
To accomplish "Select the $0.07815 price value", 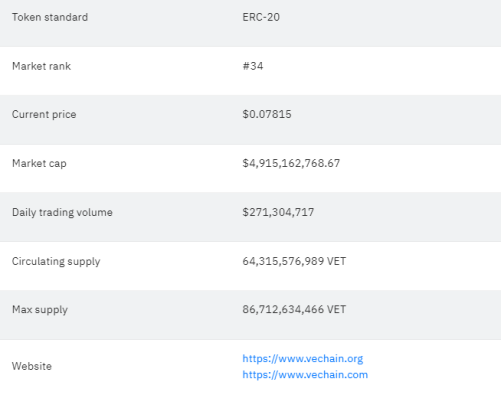I will pos(267,114).
